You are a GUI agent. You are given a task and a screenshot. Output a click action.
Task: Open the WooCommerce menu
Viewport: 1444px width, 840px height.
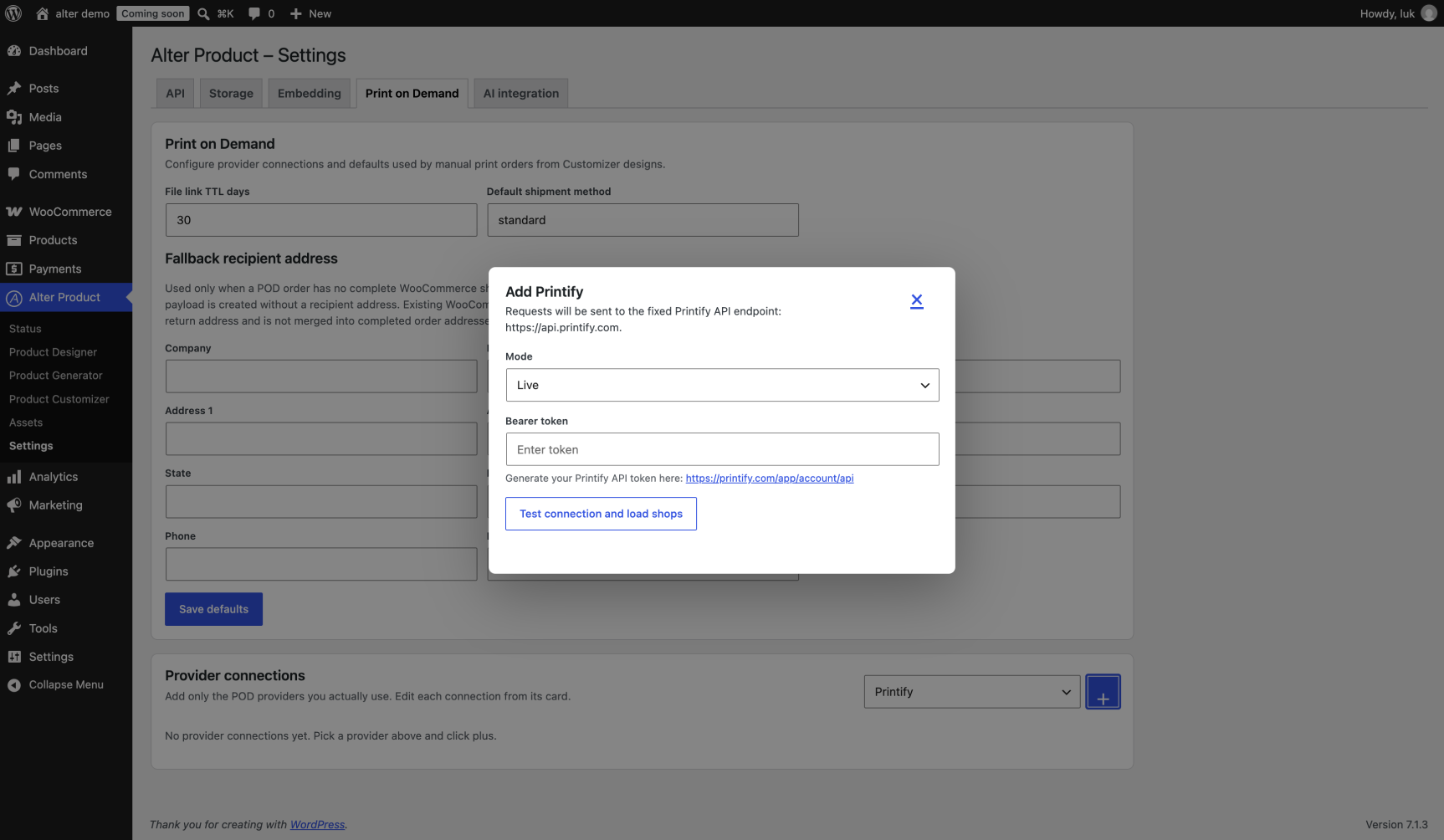pos(66,212)
